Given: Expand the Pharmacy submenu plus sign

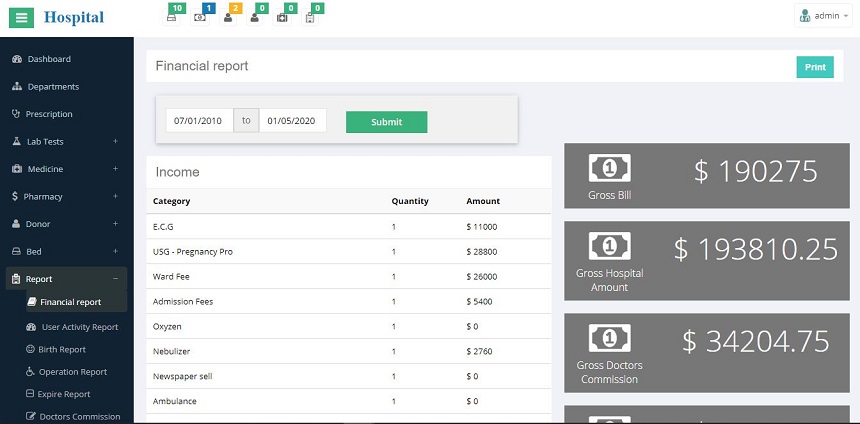Looking at the screenshot, I should (115, 196).
